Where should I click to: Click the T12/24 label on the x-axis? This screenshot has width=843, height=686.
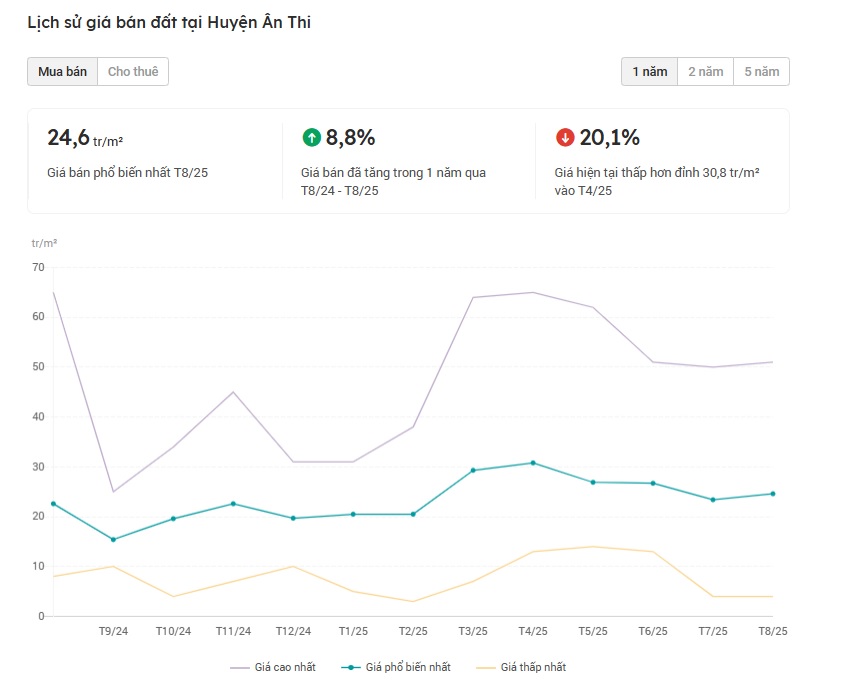click(293, 632)
